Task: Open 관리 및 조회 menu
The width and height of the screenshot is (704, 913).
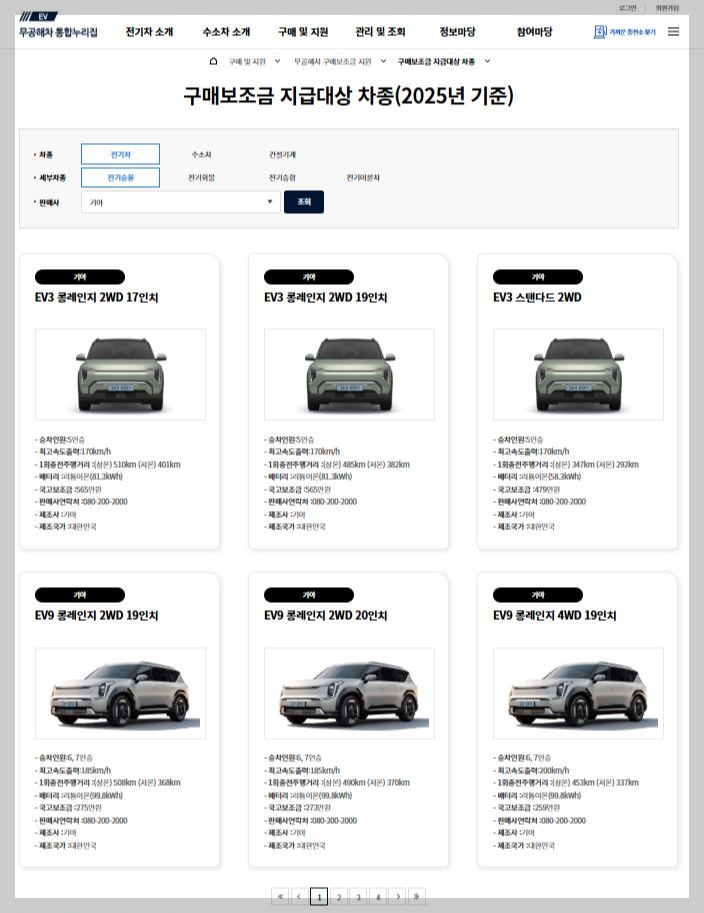Action: (x=380, y=32)
